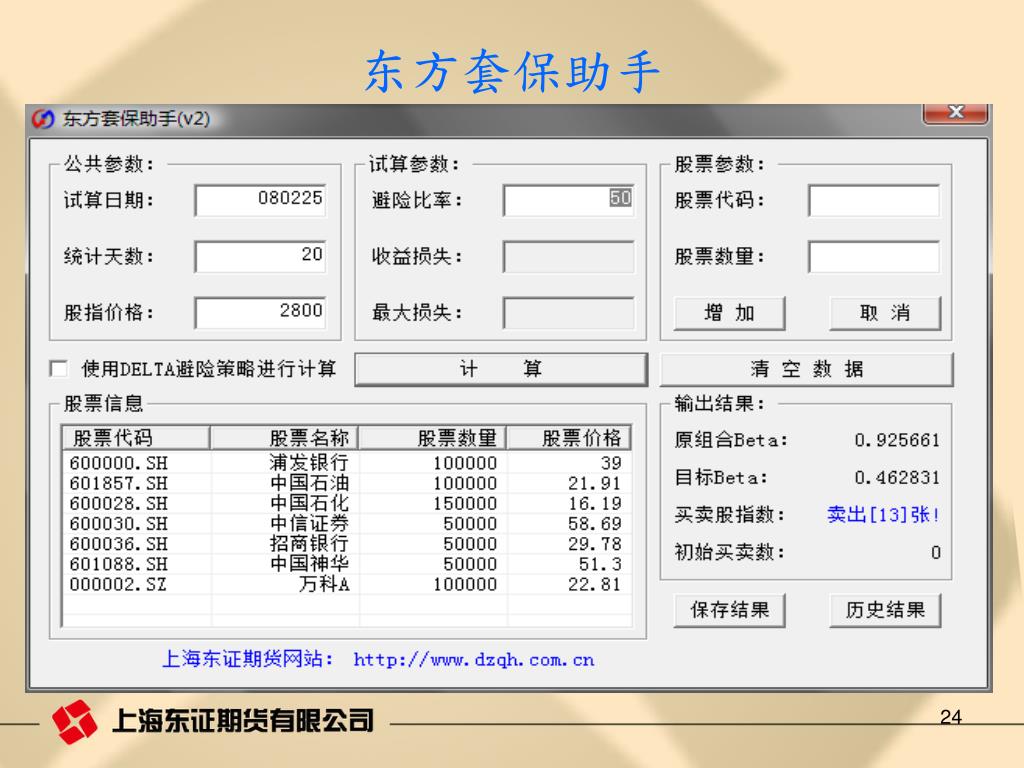Select row 601857.SH

tap(347, 483)
